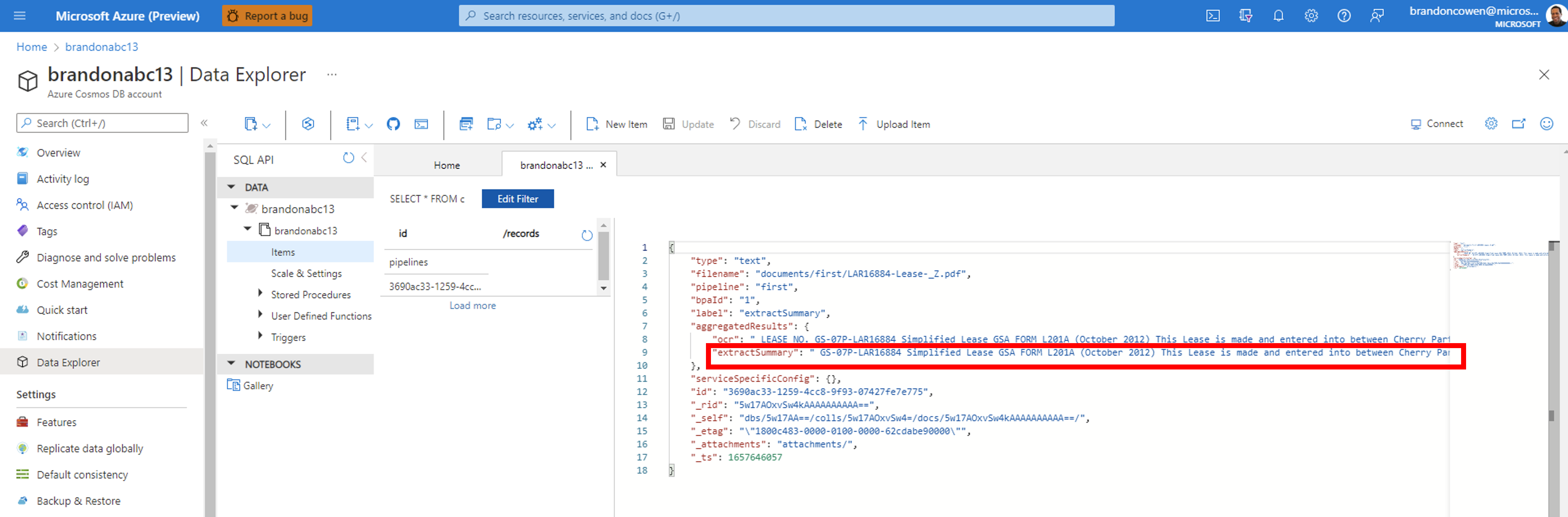Collapse the left navigation menu chevron

204,123
